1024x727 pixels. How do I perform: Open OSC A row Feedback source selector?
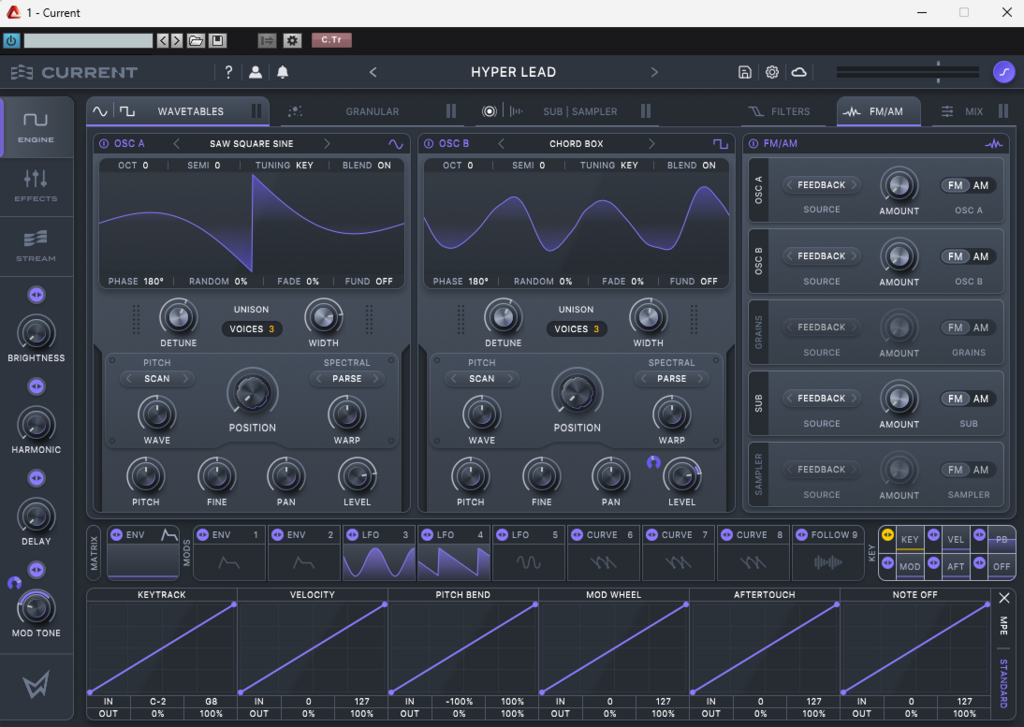(x=822, y=186)
